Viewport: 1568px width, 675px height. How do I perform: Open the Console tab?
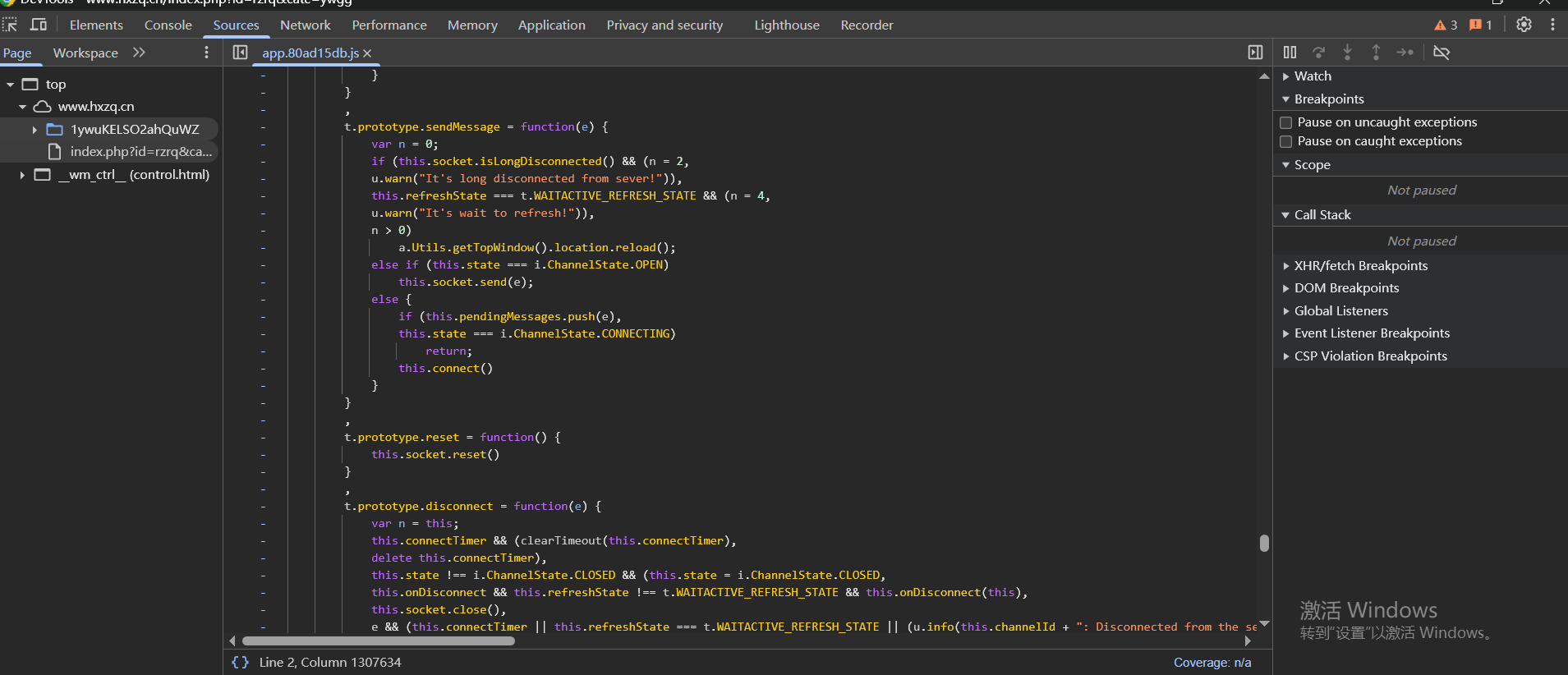[x=168, y=25]
